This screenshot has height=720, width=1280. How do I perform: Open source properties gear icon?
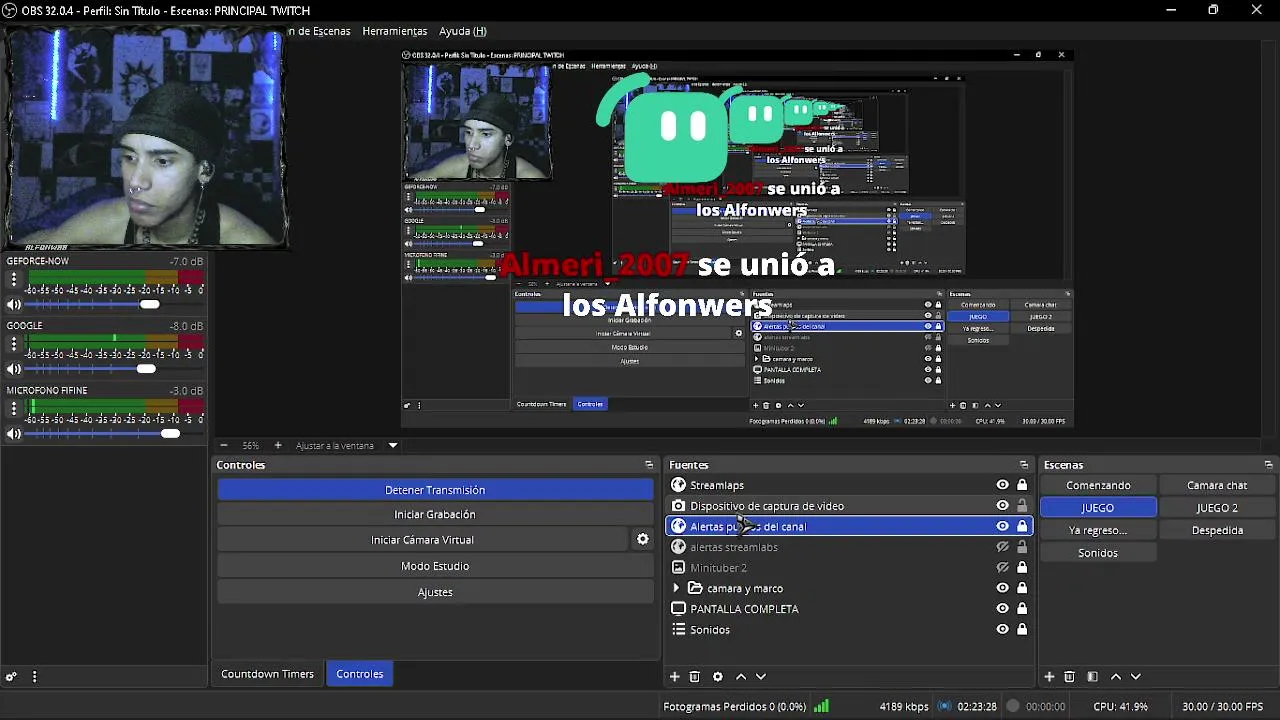click(x=717, y=677)
